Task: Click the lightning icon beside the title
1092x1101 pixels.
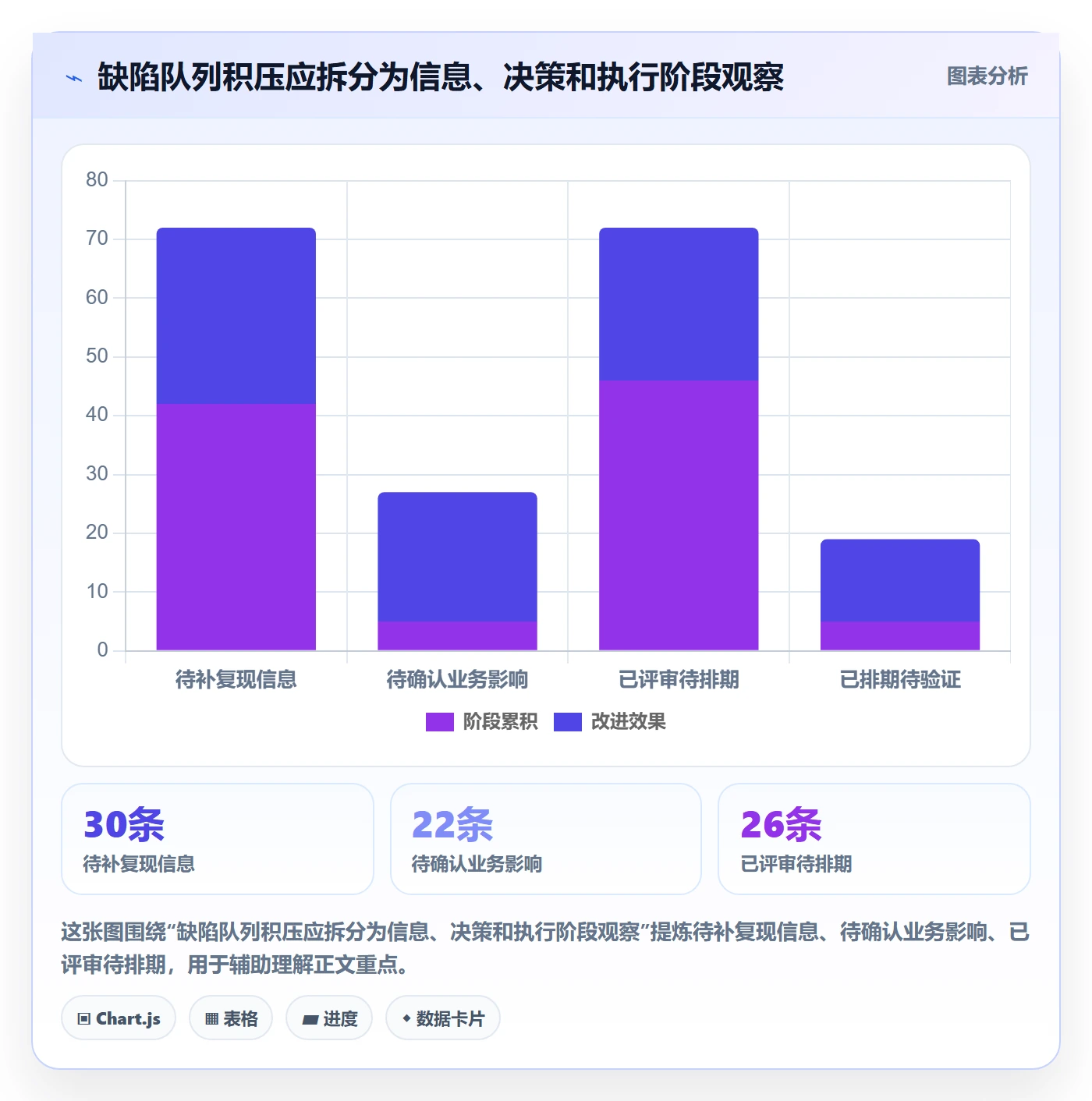Action: pos(74,78)
